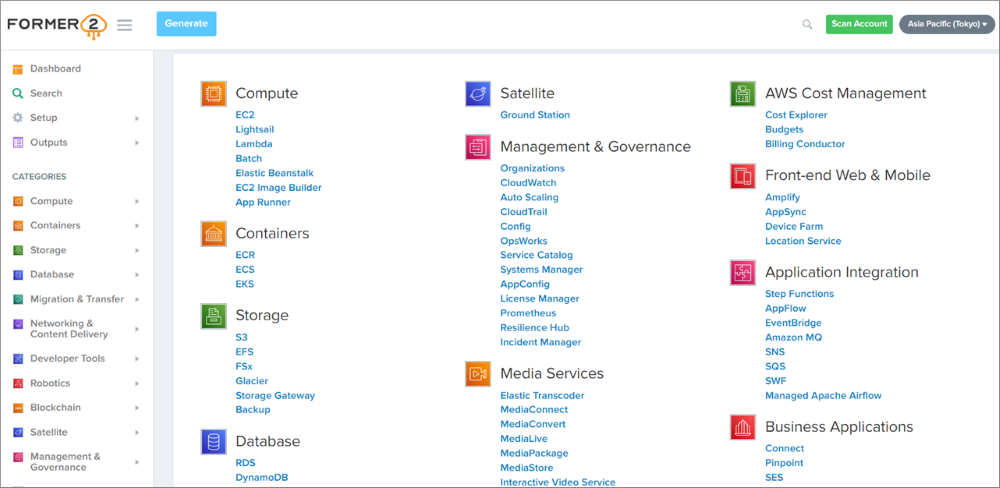Open the Elastic Beanstalk link
Image resolution: width=1000 pixels, height=488 pixels.
[x=274, y=173]
